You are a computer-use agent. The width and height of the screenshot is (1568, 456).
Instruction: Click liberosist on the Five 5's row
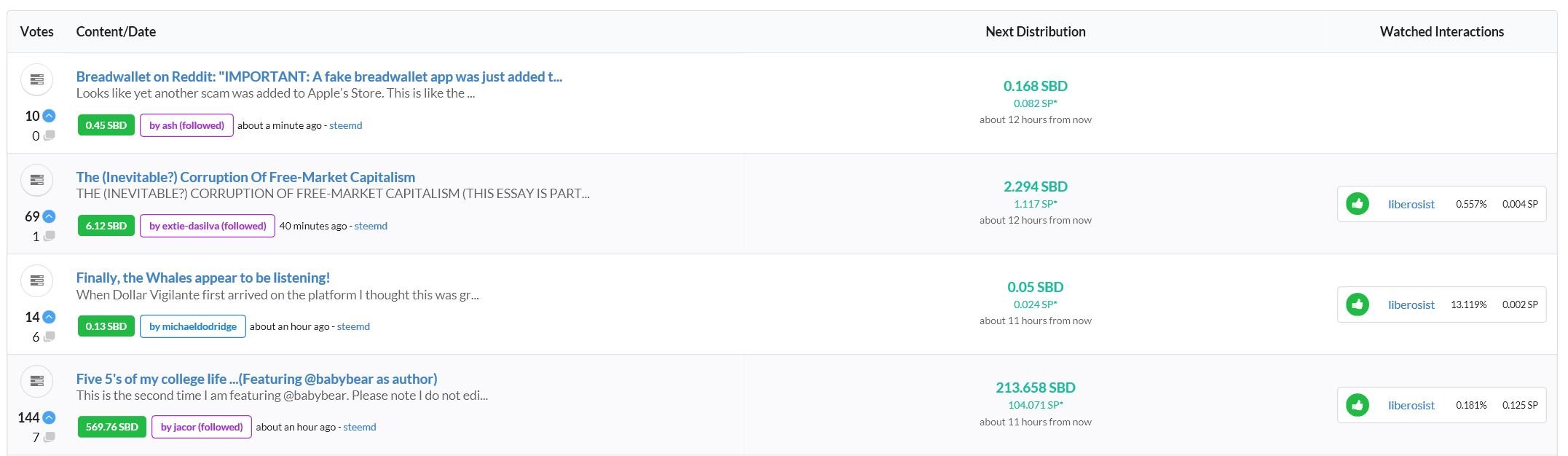pos(1411,405)
